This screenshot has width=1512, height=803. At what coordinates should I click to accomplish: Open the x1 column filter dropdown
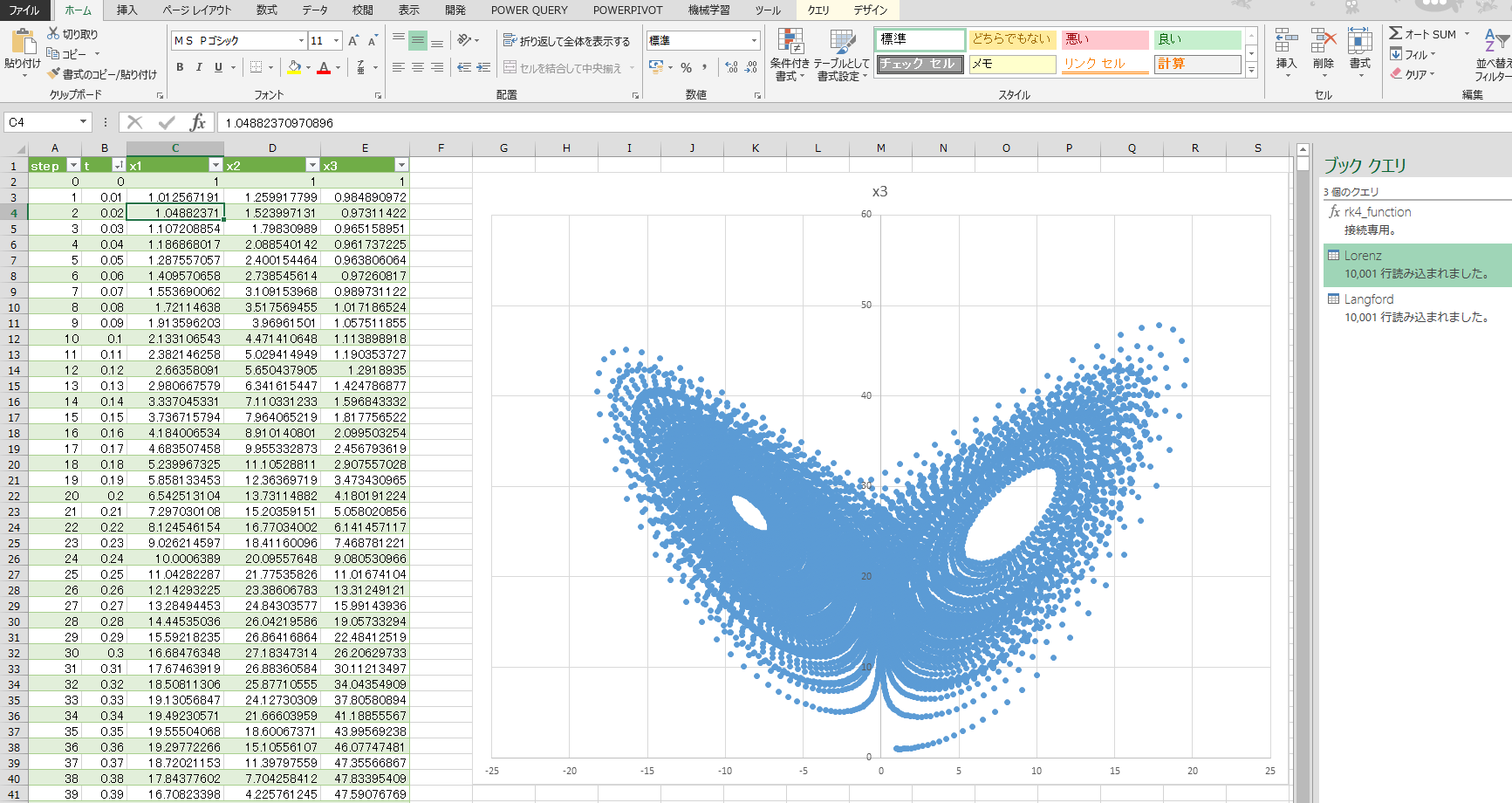tap(216, 165)
